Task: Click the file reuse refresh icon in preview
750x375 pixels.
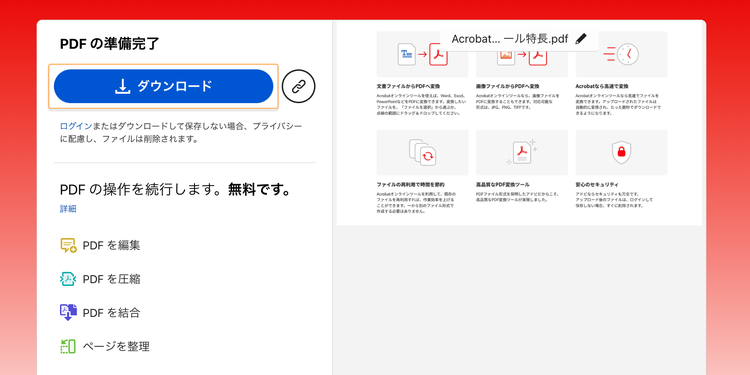Action: point(423,152)
